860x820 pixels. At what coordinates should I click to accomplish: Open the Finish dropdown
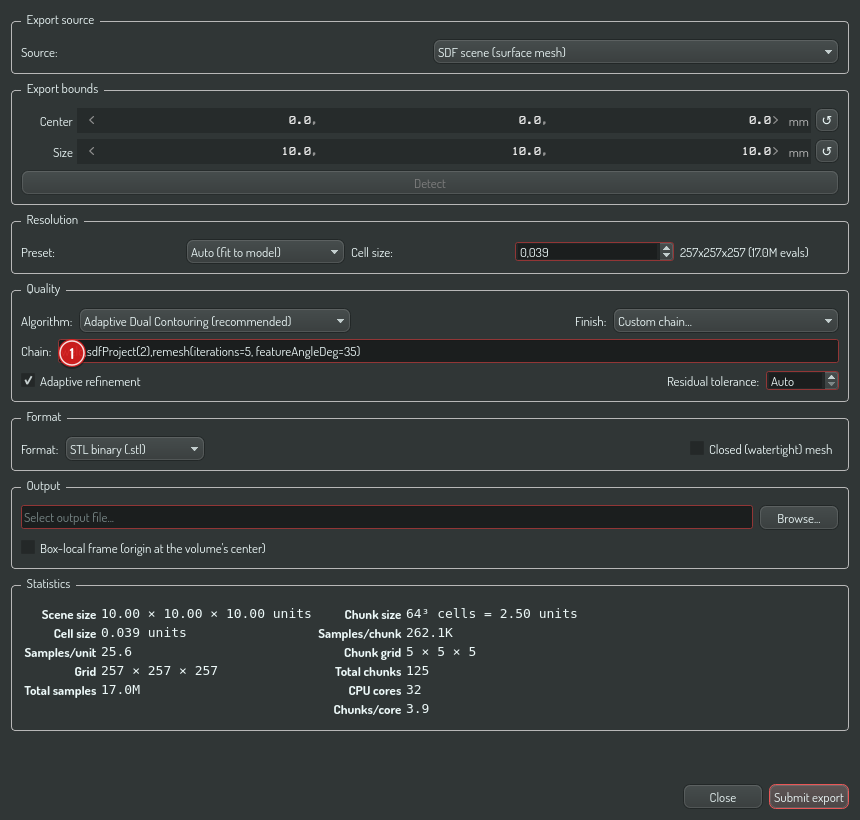(725, 321)
